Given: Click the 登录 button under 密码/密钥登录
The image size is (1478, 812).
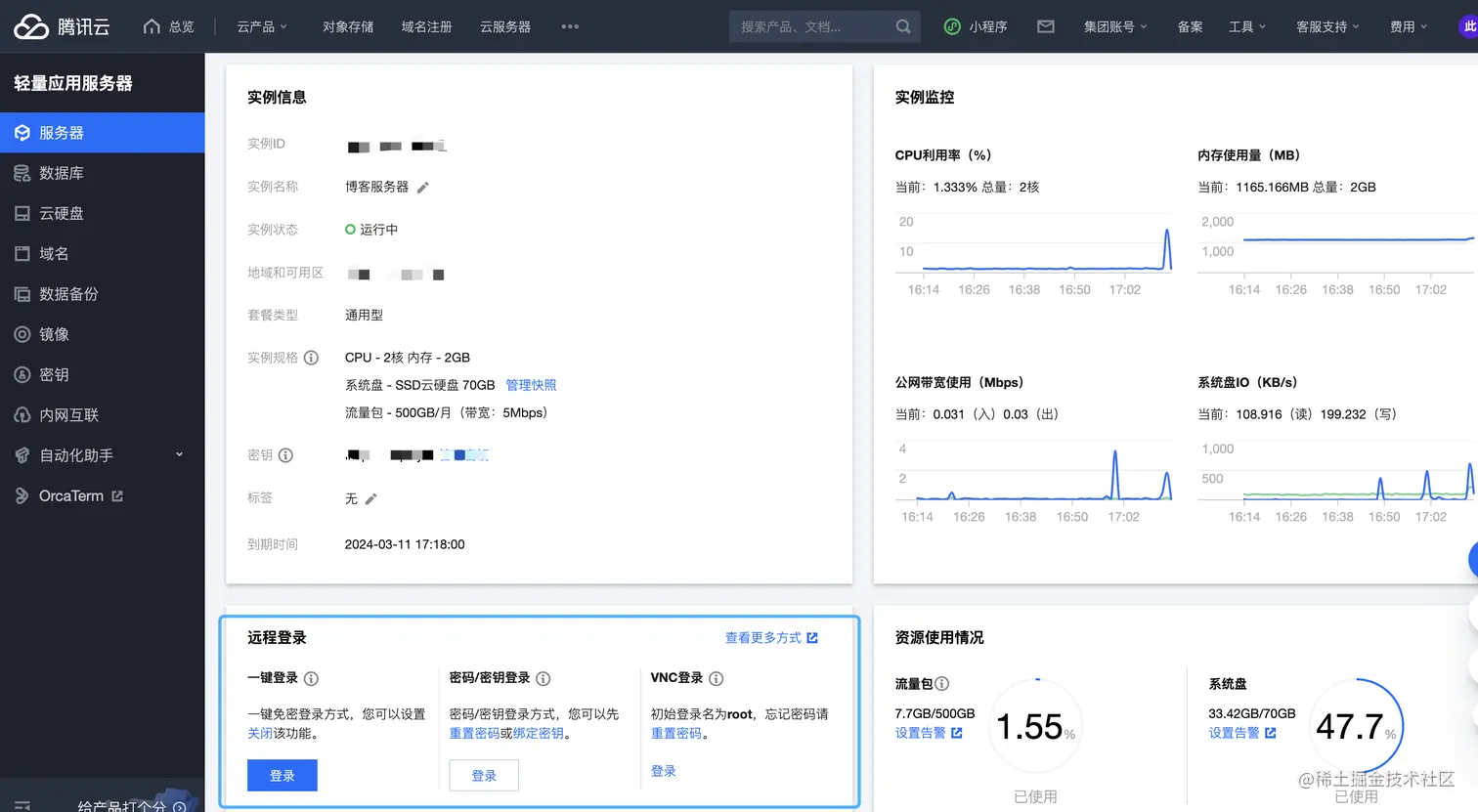Looking at the screenshot, I should 484,775.
